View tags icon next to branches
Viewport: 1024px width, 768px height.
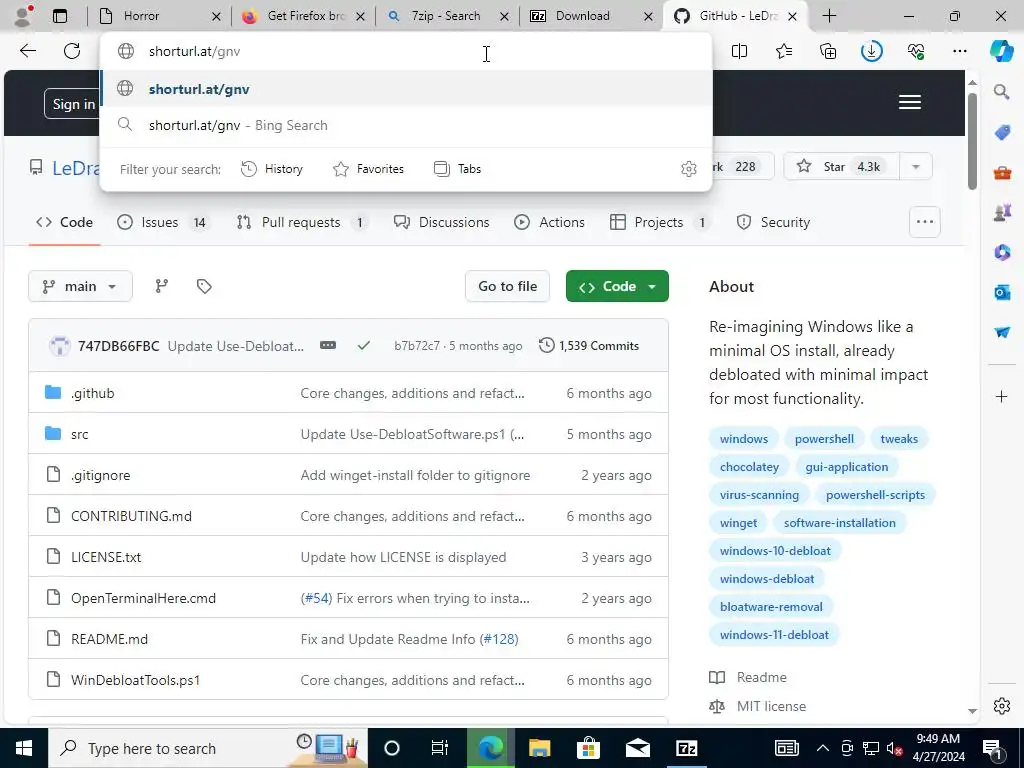point(204,286)
